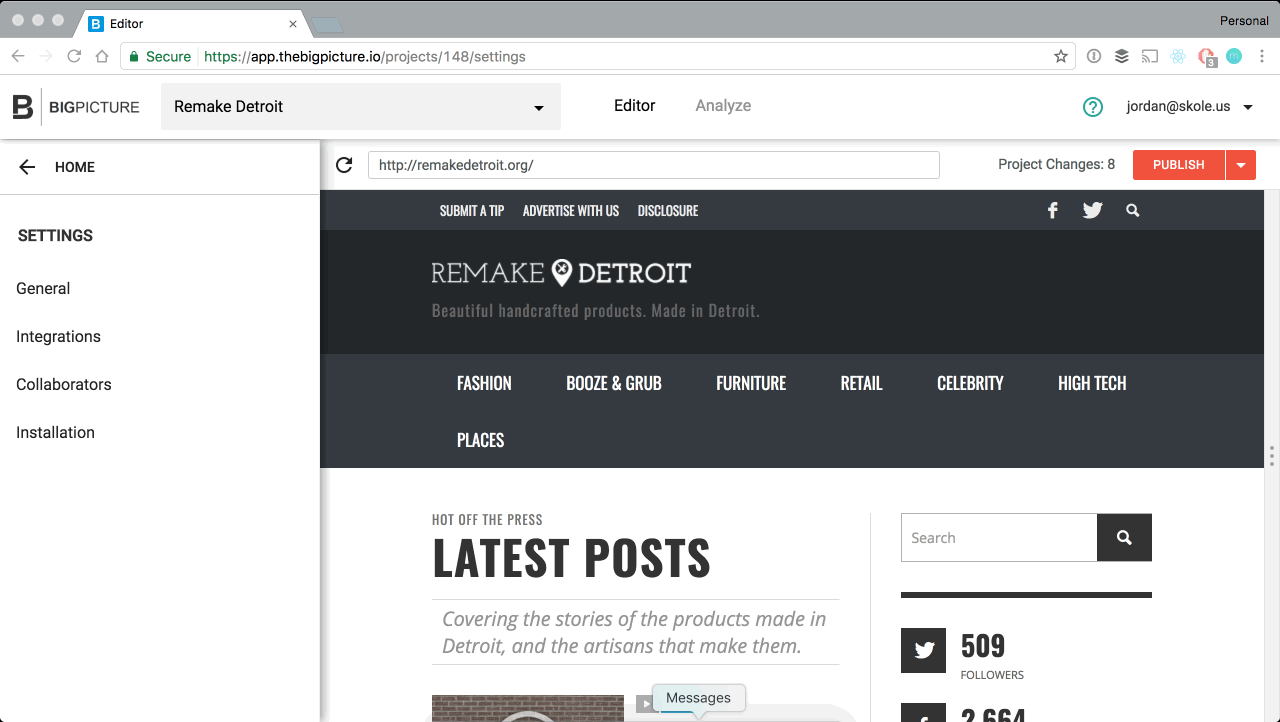Click the cast extension icon

point(1150,57)
